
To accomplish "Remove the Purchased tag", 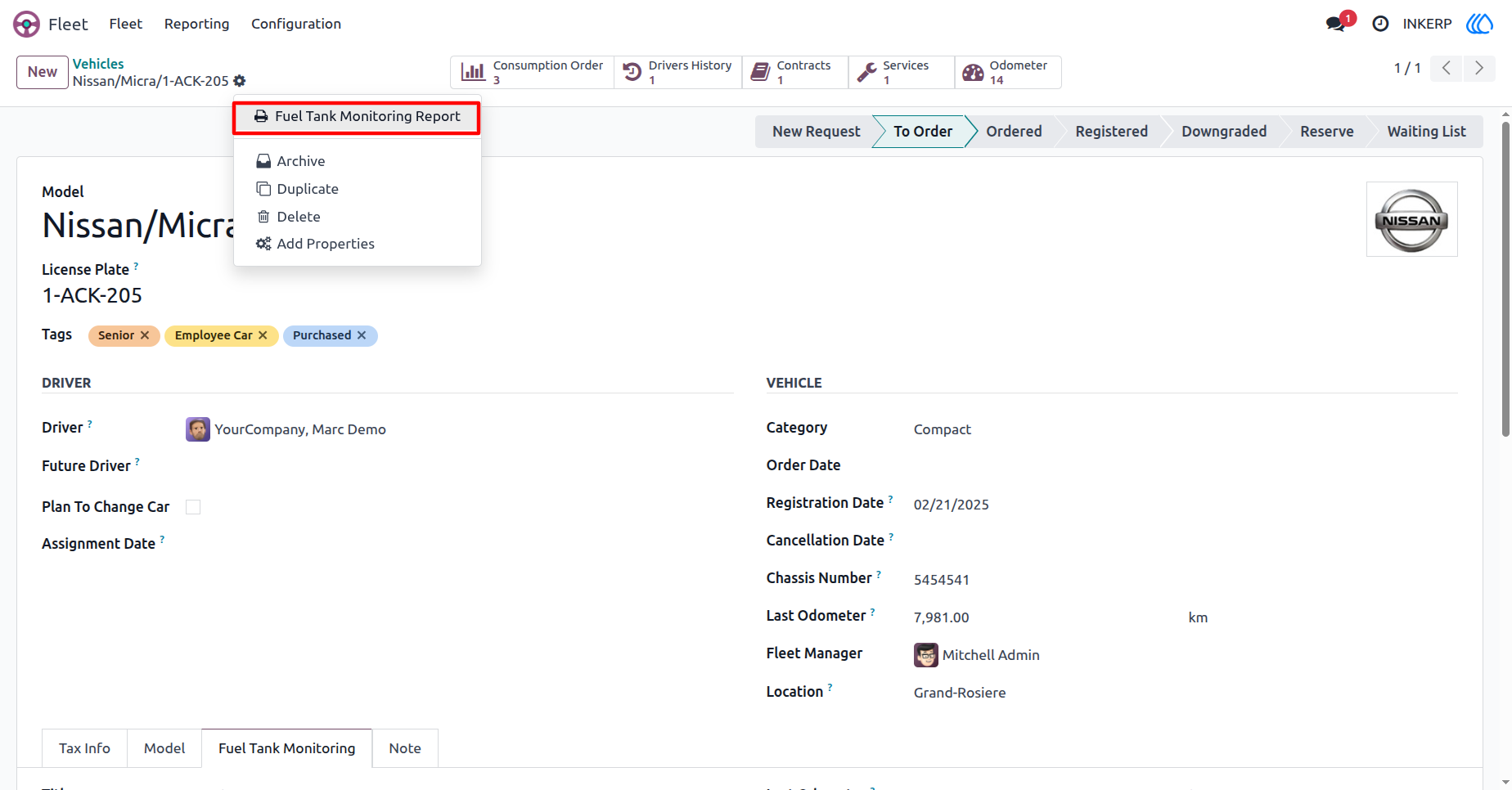I will click(x=362, y=335).
